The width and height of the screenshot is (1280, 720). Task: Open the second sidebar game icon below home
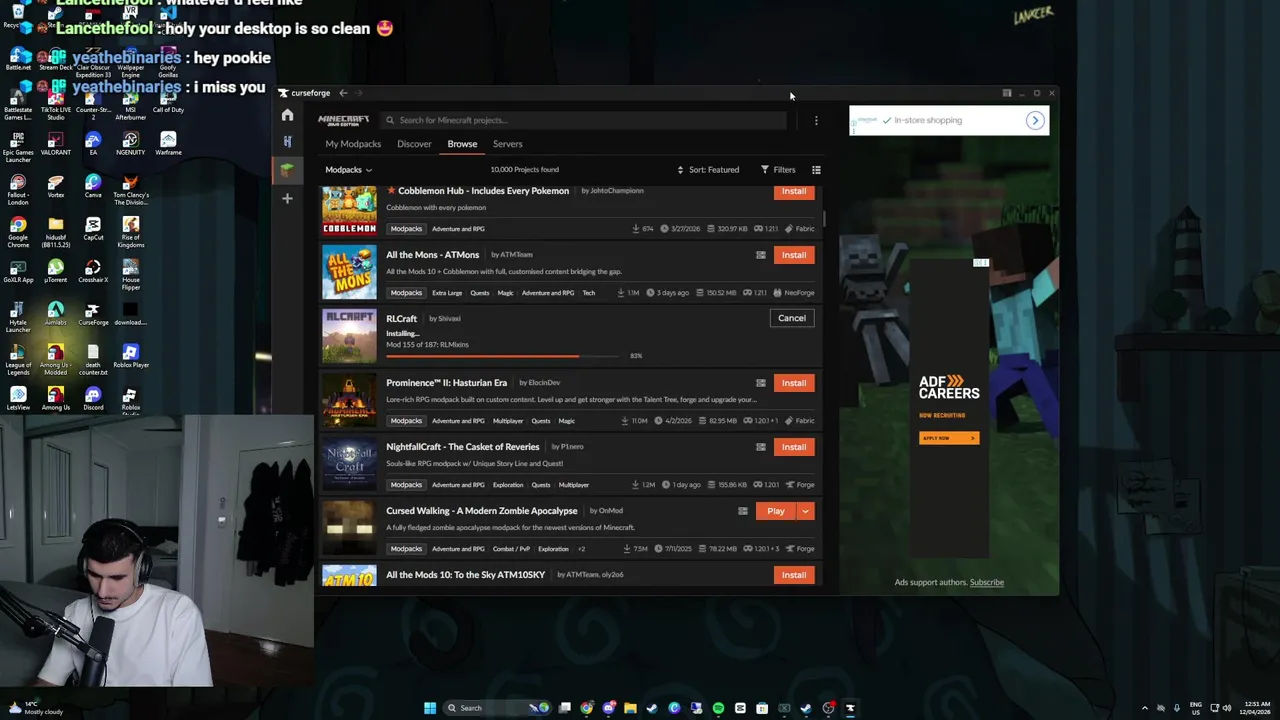point(287,142)
